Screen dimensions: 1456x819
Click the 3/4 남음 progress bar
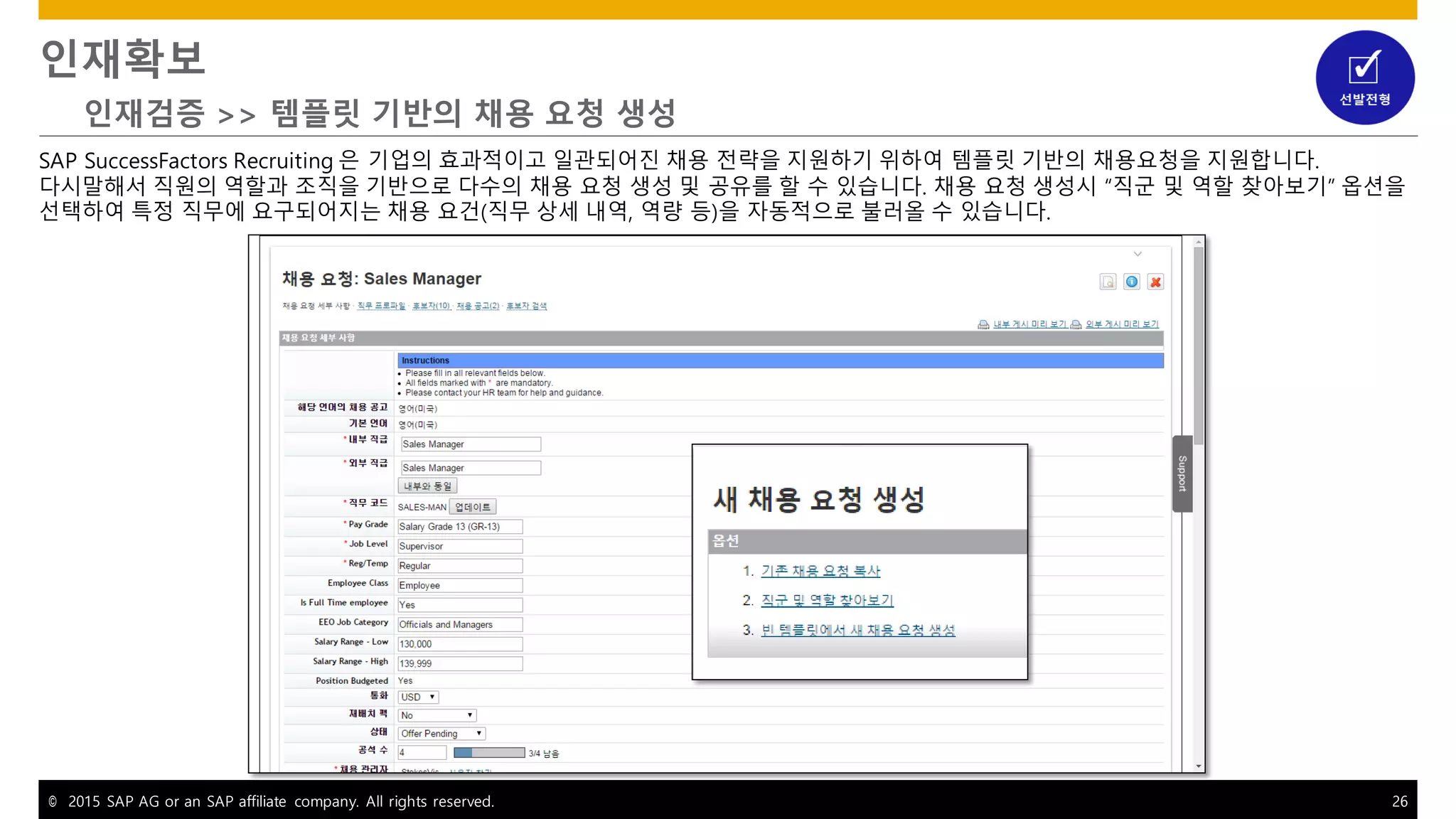pyautogui.click(x=489, y=753)
